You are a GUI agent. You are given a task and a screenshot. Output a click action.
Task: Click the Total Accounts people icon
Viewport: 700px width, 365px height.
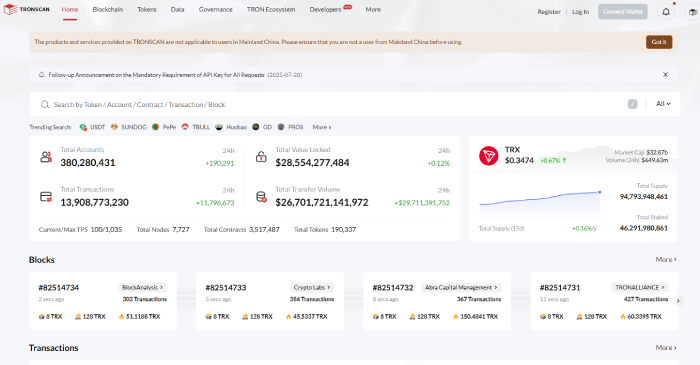46,157
